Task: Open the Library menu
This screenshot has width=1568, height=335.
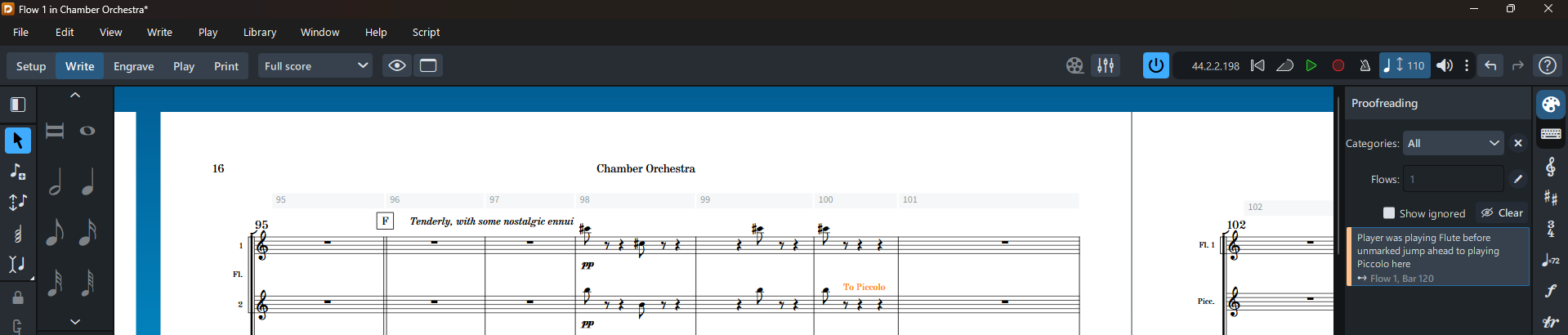Action: coord(260,33)
